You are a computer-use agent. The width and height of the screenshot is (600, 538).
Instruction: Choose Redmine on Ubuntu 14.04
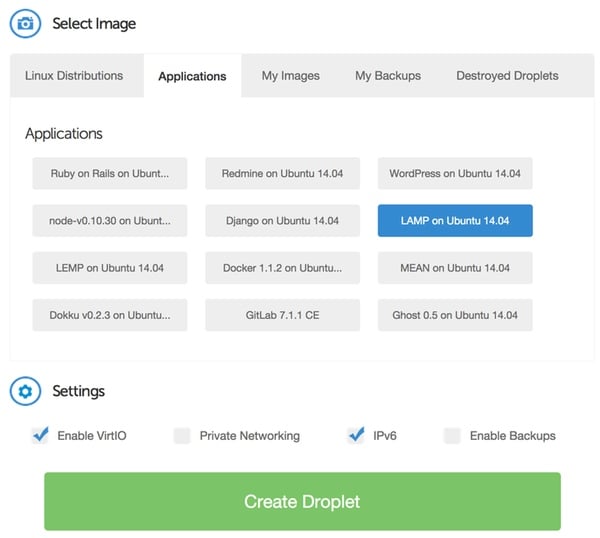282,173
